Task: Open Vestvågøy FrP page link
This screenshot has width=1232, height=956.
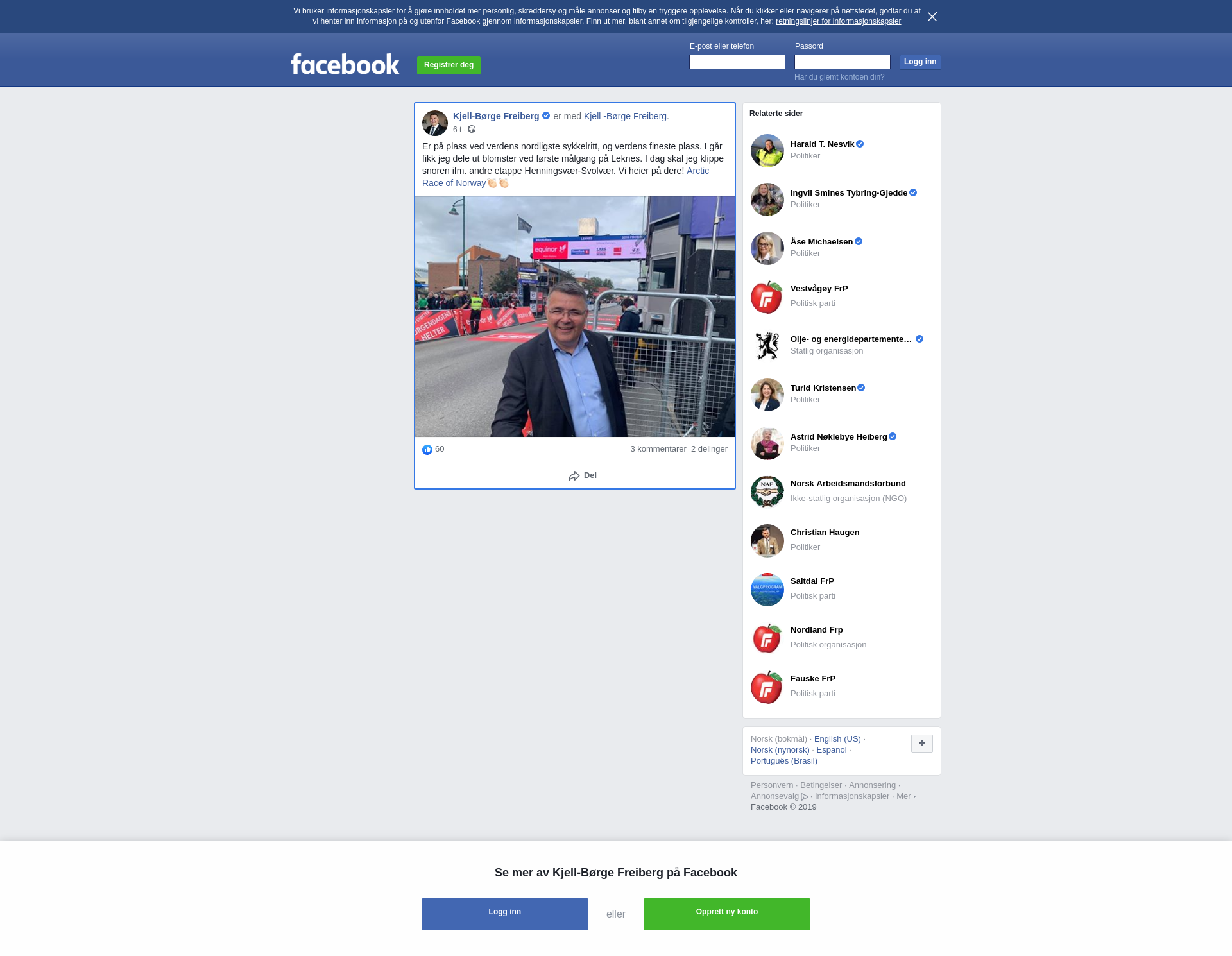Action: (819, 289)
